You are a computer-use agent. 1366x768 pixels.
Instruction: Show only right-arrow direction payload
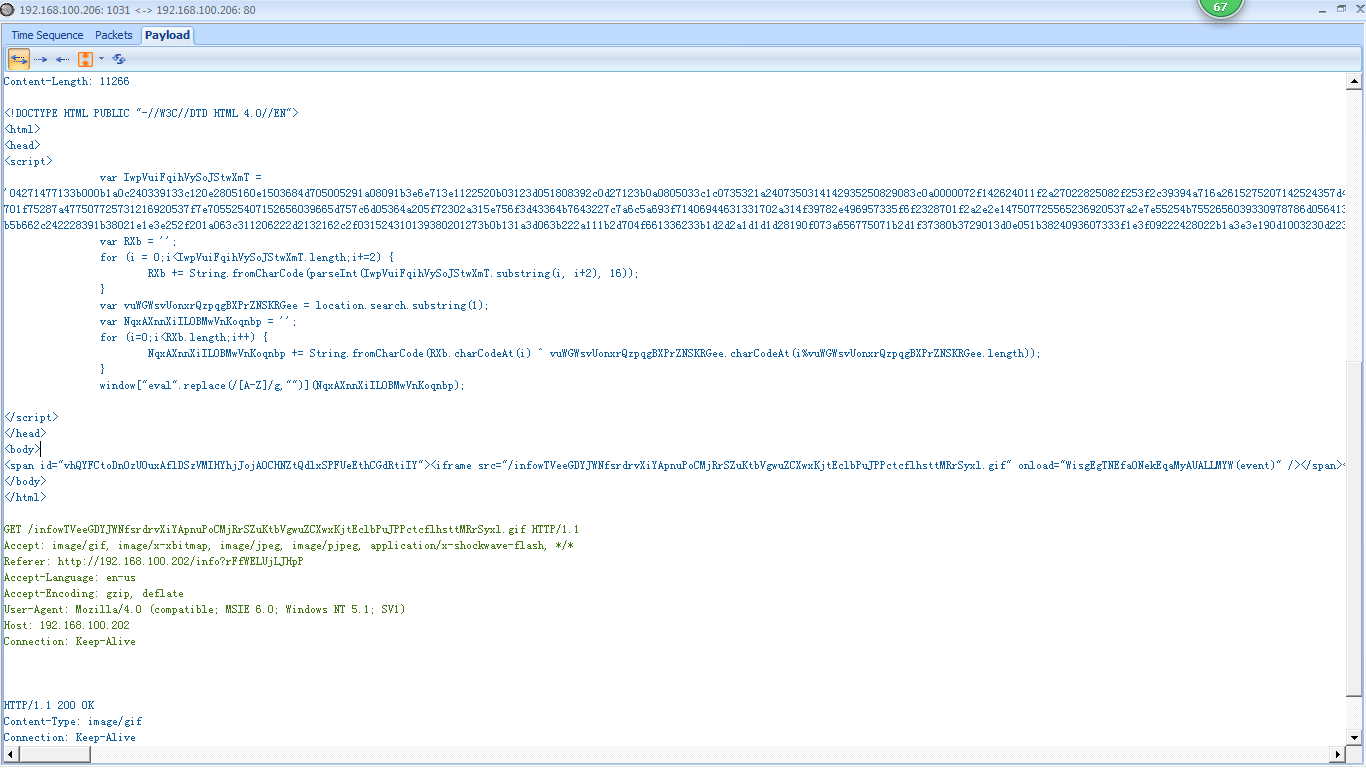tap(41, 59)
